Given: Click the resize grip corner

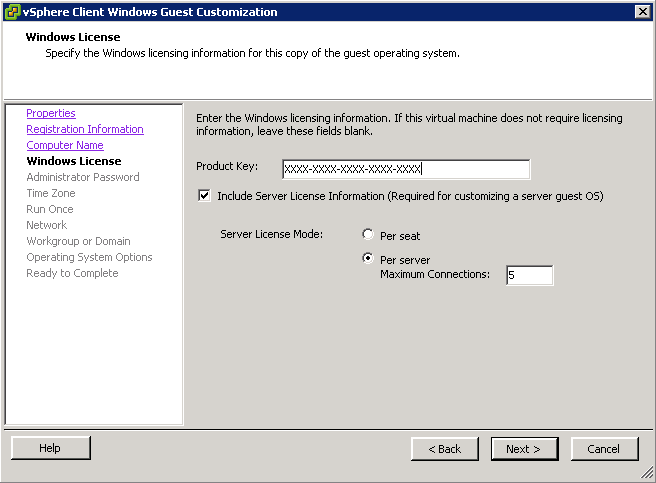Looking at the screenshot, I should point(647,473).
